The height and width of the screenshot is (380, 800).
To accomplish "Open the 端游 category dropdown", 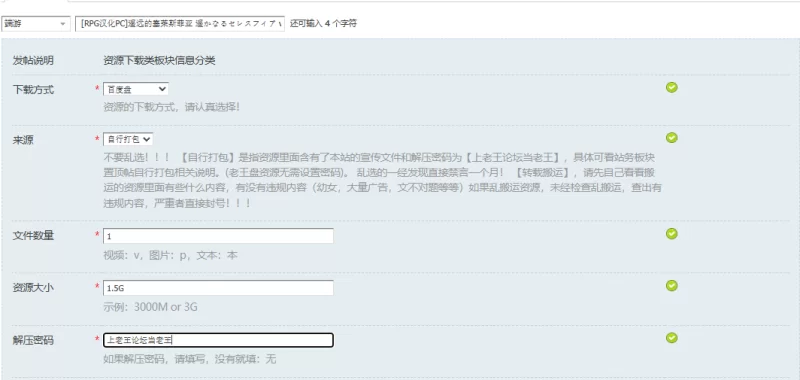I will (x=36, y=23).
